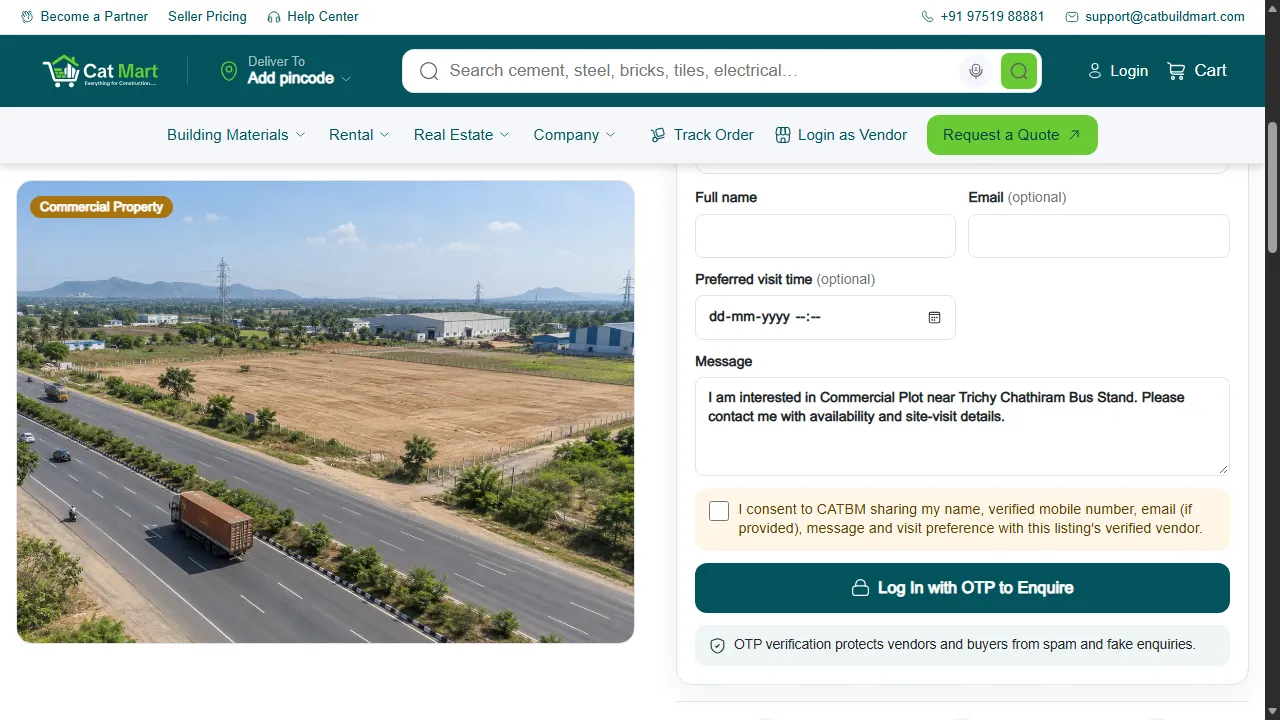Click the Track Order delivery icon

click(658, 135)
